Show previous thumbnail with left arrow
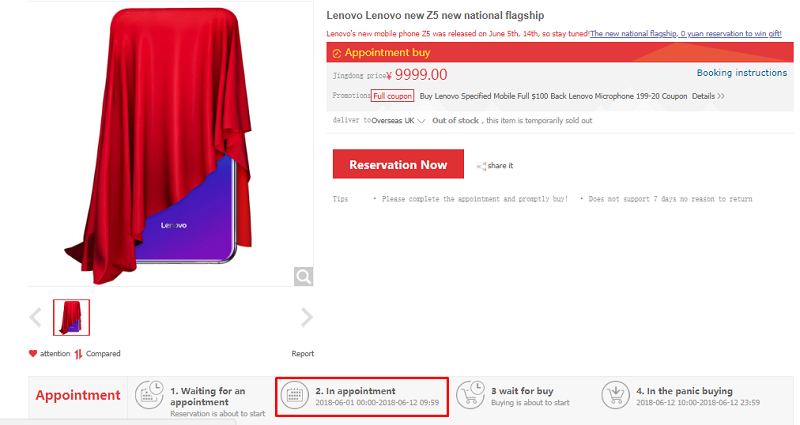 point(36,317)
